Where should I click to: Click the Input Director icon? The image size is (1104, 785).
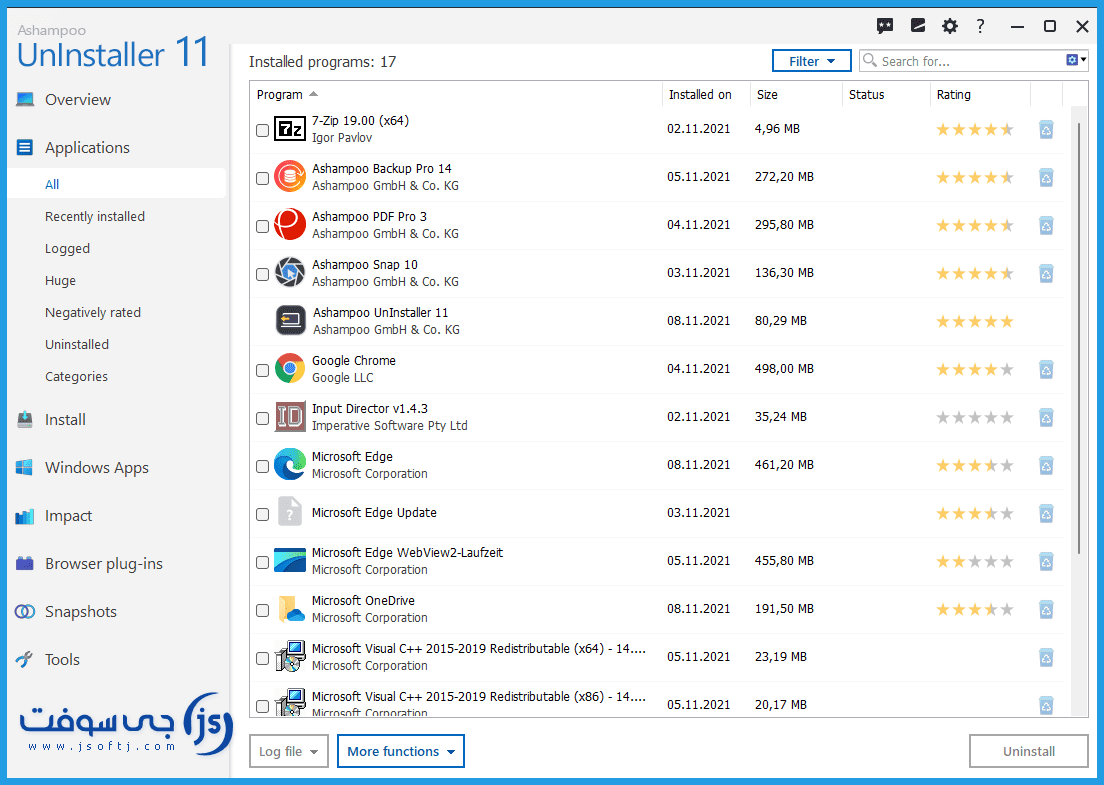click(289, 417)
